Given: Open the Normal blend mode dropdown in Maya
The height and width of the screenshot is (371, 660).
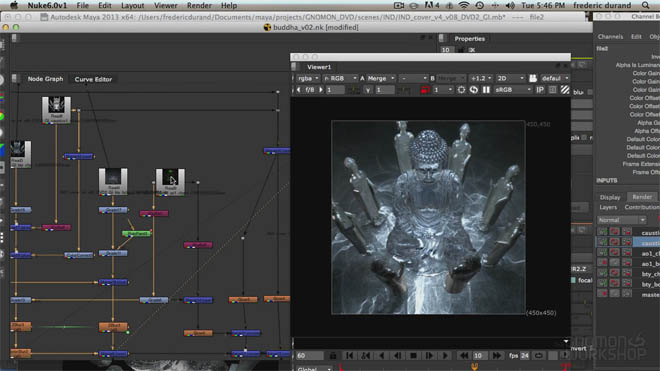Looking at the screenshot, I should [621, 220].
